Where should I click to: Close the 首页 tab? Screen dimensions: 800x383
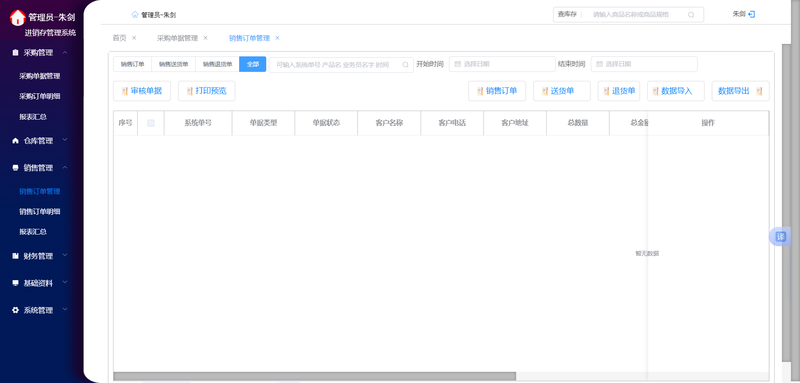[134, 38]
